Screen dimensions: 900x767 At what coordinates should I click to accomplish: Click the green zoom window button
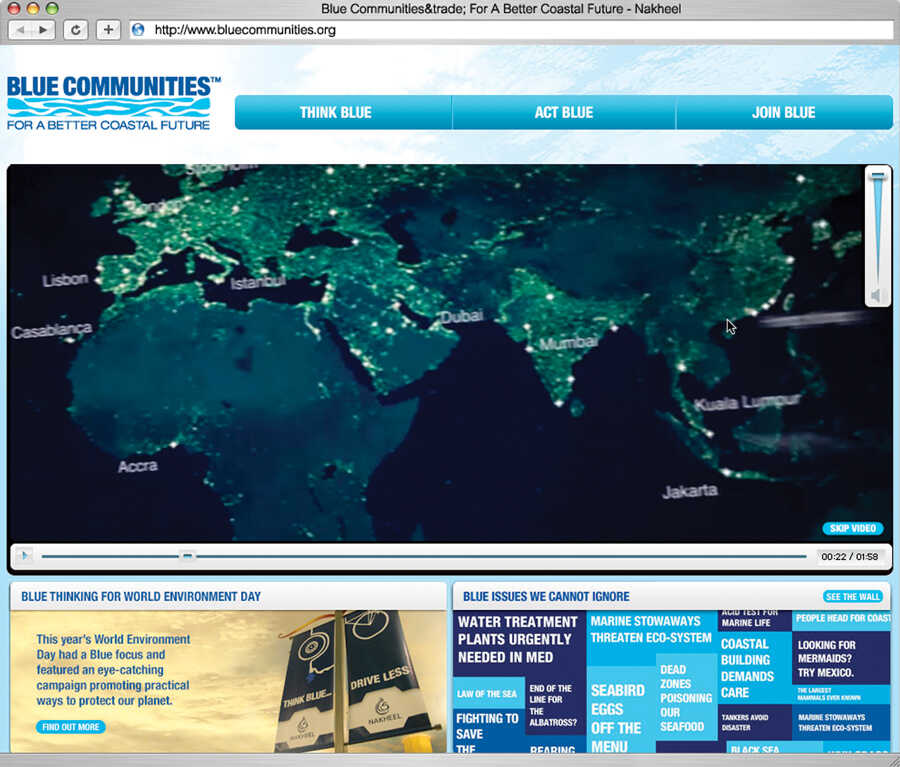pos(52,8)
